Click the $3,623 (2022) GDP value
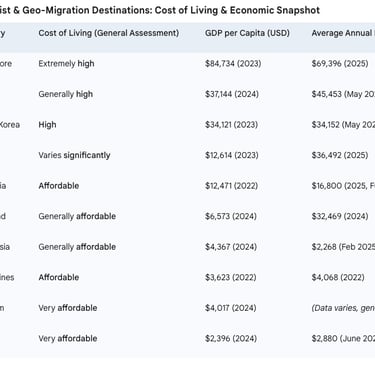The image size is (375, 366). tap(231, 277)
